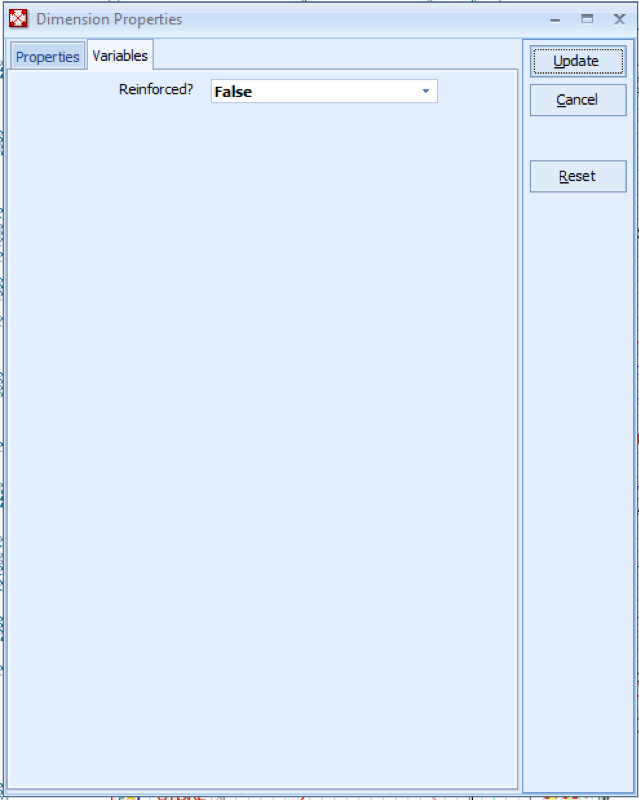This screenshot has width=639, height=800.
Task: Select the Variables tab
Action: click(120, 56)
